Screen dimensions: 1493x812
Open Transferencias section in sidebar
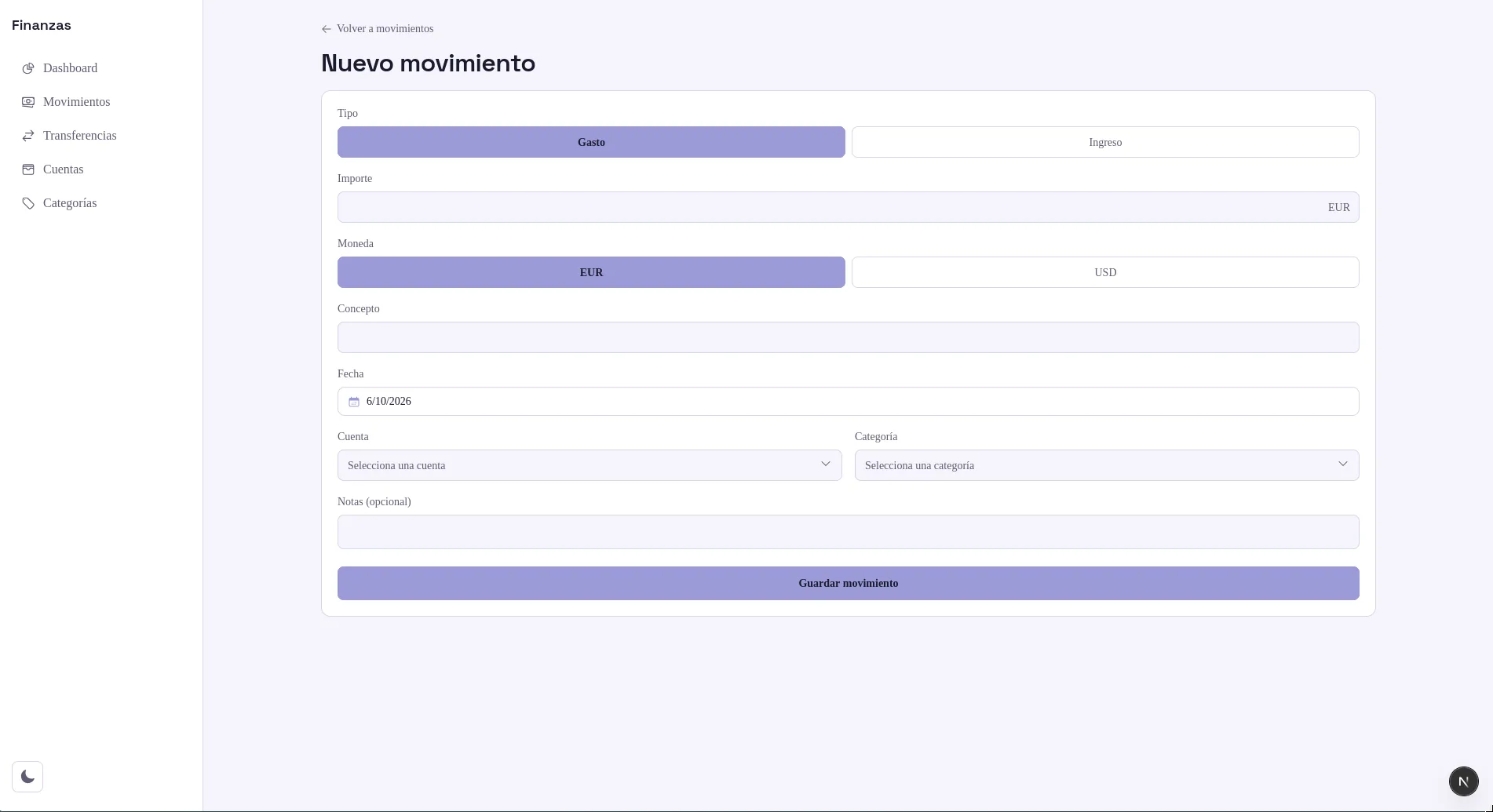pyautogui.click(x=101, y=136)
